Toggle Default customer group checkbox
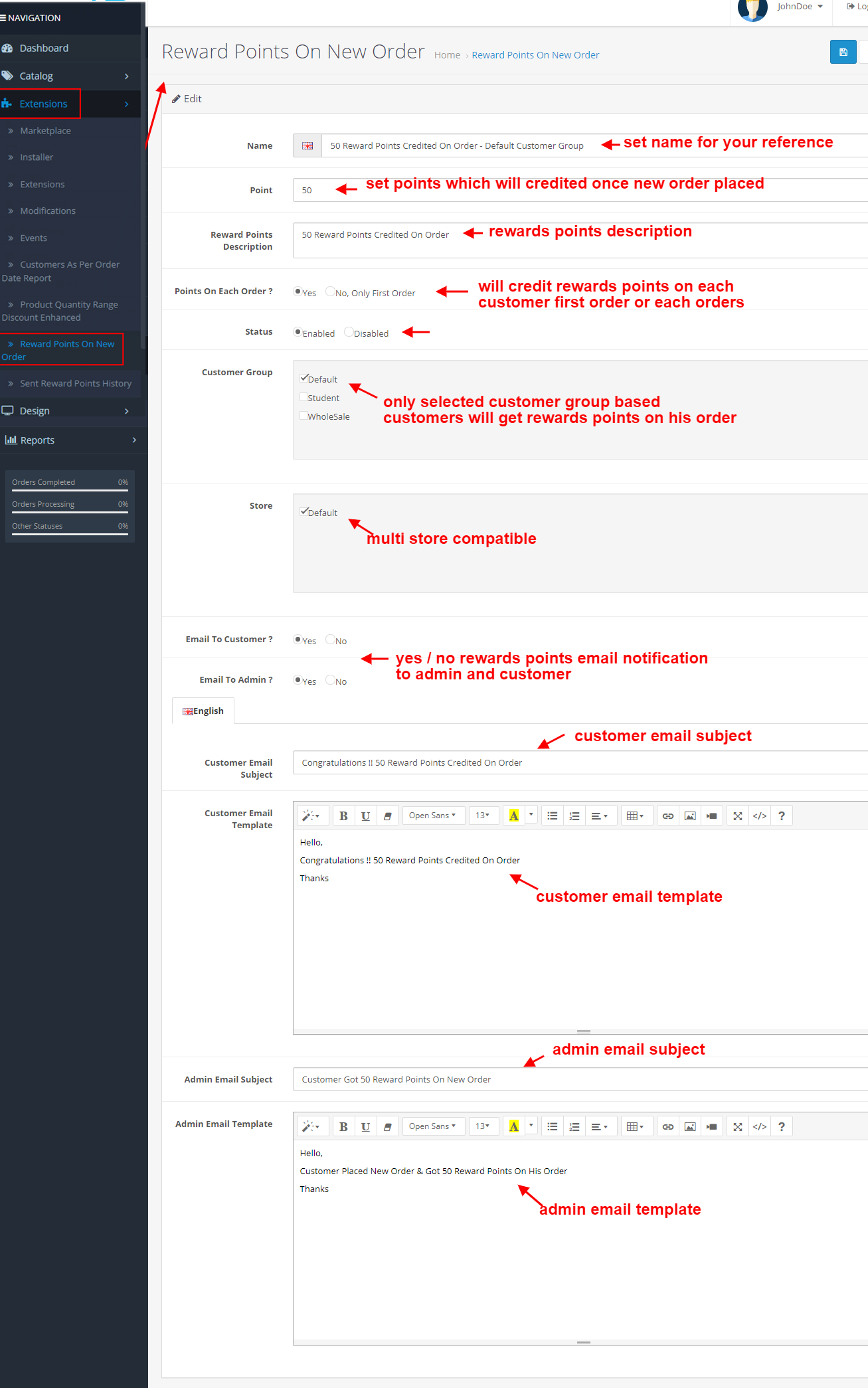Screen dimensions: 868x1388 304,378
